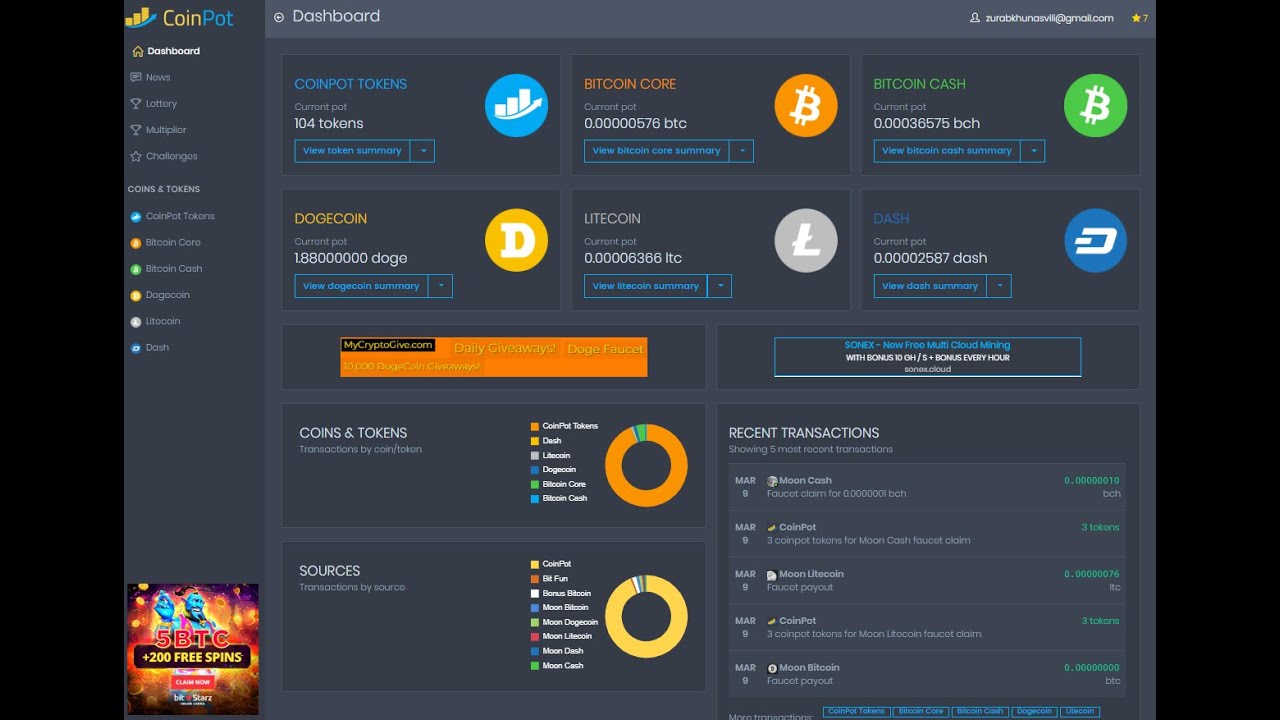Click the silver Litecoin card icon
The height and width of the screenshot is (720, 1280).
(806, 240)
